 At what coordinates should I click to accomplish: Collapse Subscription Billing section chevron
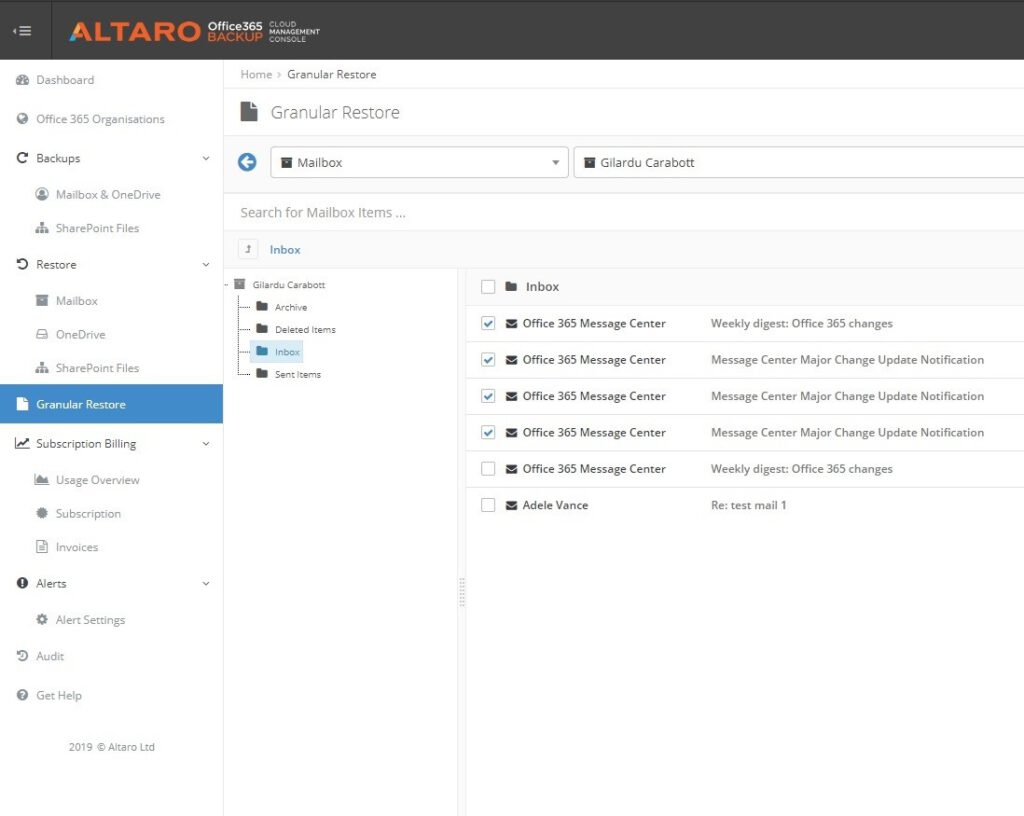click(x=206, y=444)
